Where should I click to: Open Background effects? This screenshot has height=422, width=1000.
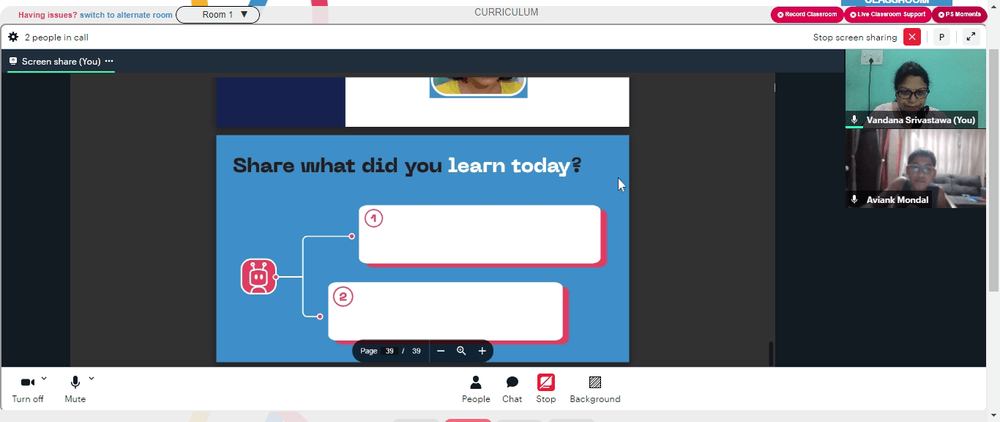point(594,389)
